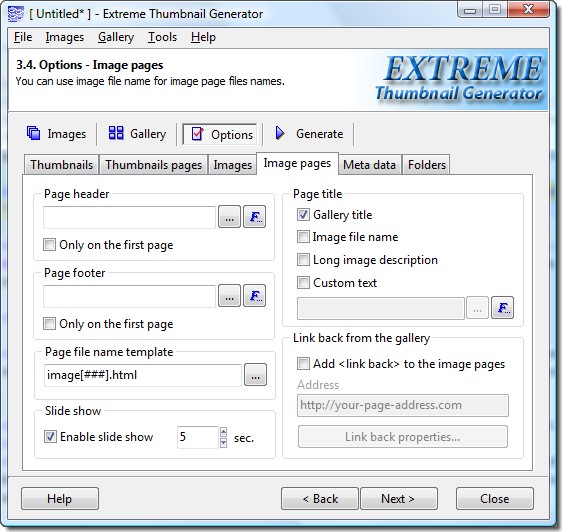Viewport: 562px width, 532px height.
Task: Enable Image file name as page title
Action: (303, 237)
